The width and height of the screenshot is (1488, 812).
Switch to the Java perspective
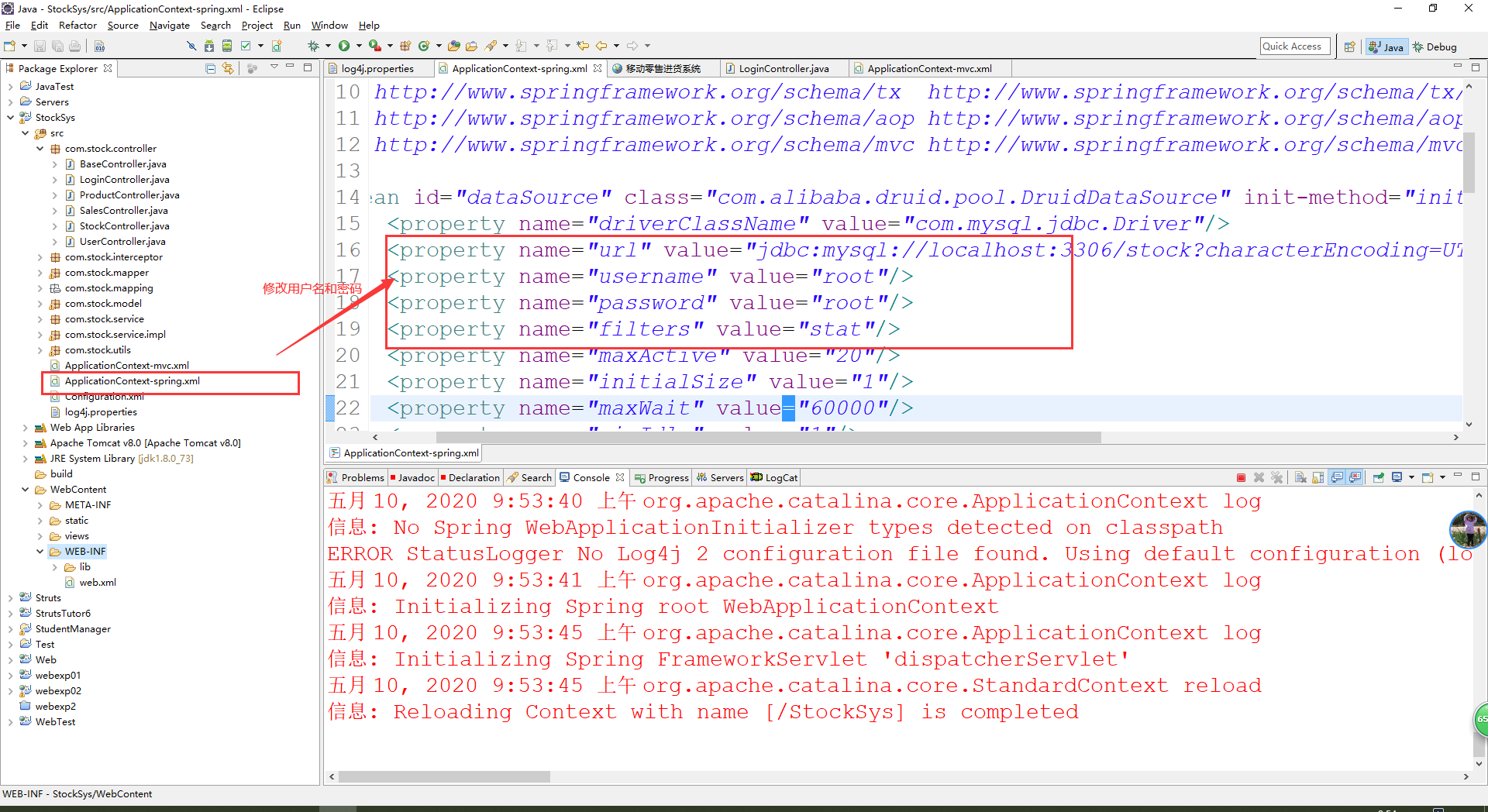point(1386,46)
